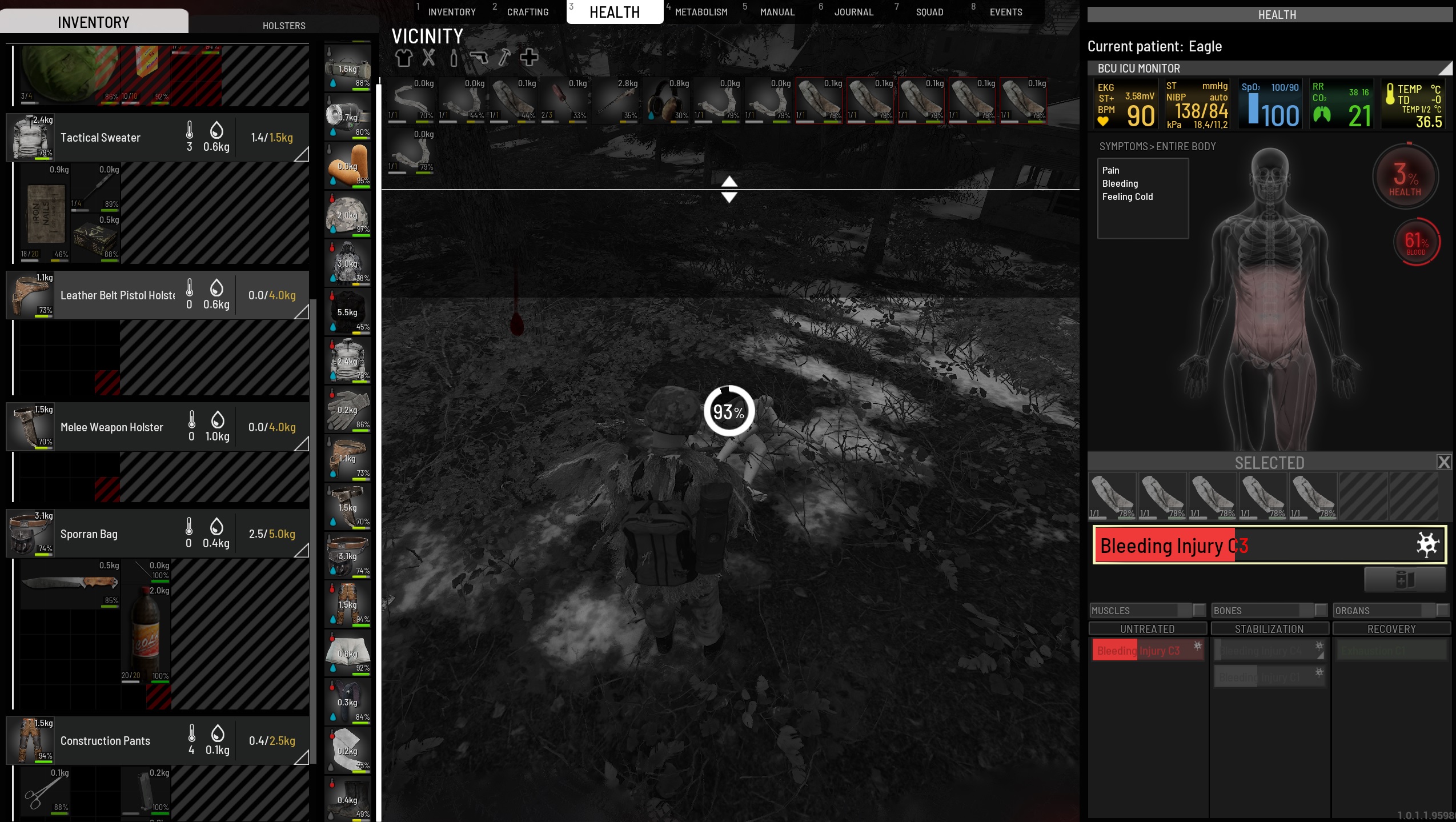Filter vicinity by medical cross icon

[x=529, y=58]
